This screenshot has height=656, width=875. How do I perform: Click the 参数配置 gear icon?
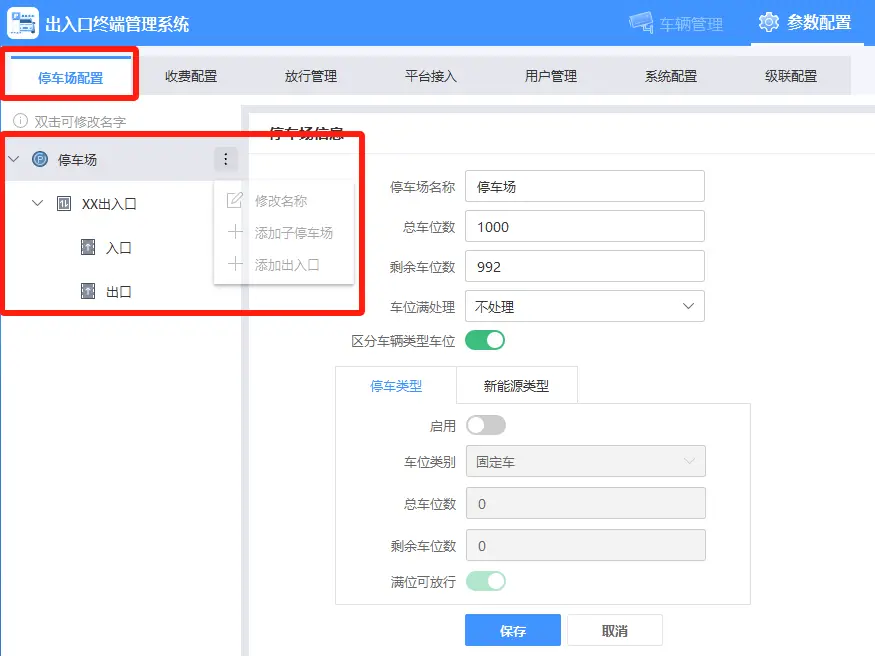(768, 22)
